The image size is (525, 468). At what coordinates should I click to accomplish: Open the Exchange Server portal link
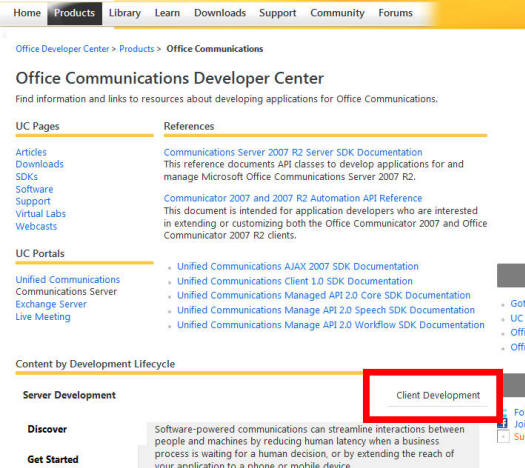tap(51, 304)
